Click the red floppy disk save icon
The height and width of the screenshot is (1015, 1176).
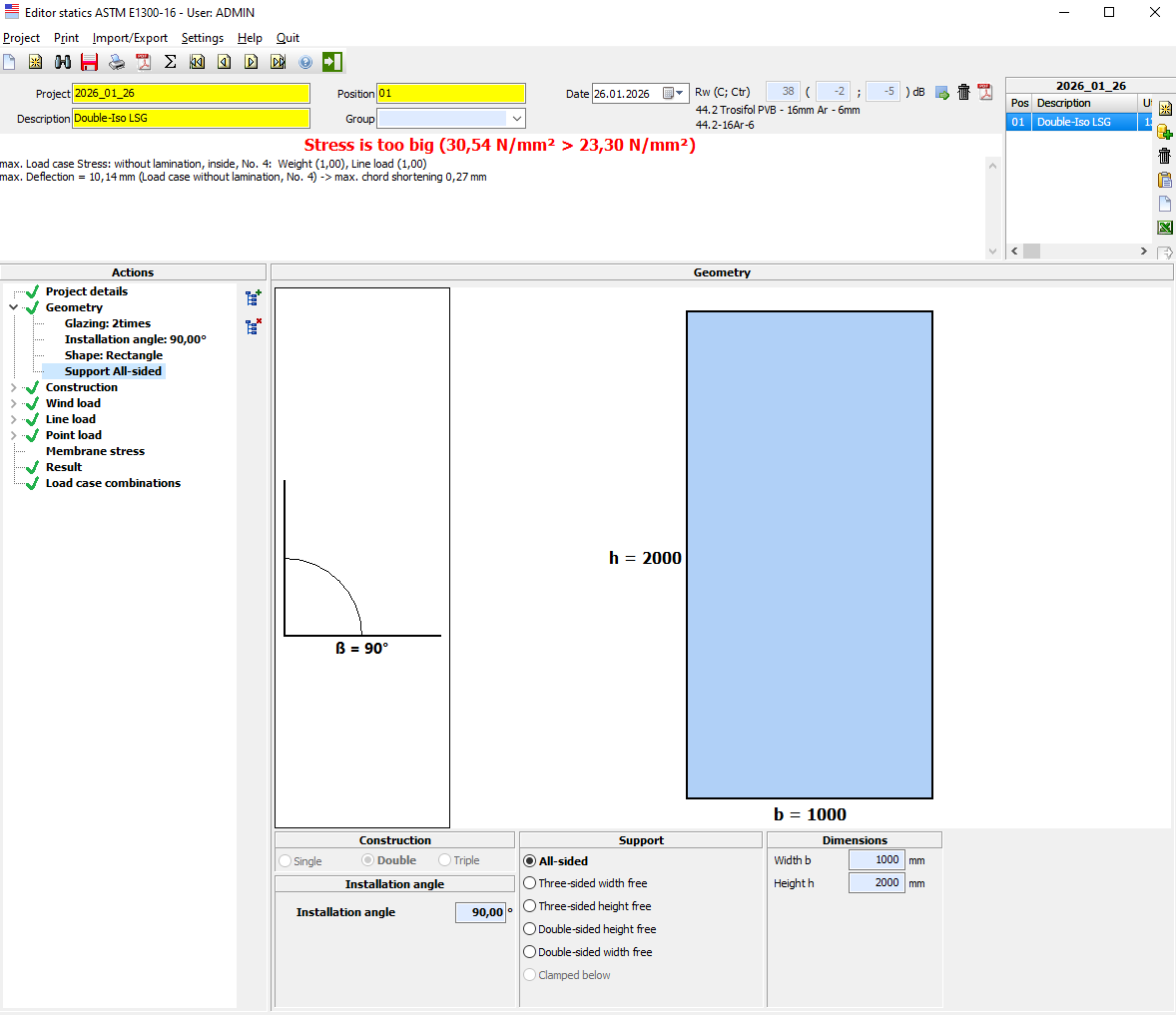[x=89, y=62]
